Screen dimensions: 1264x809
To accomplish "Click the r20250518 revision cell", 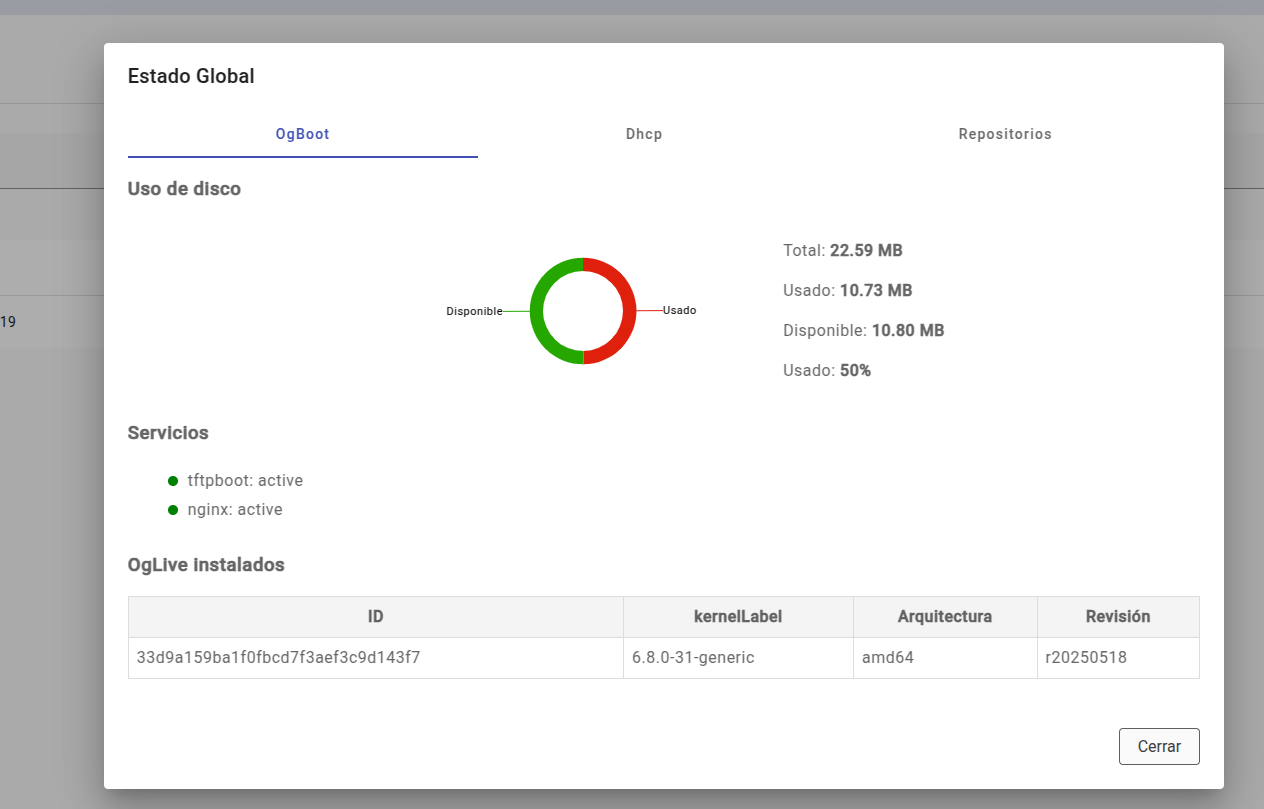I will (1085, 658).
